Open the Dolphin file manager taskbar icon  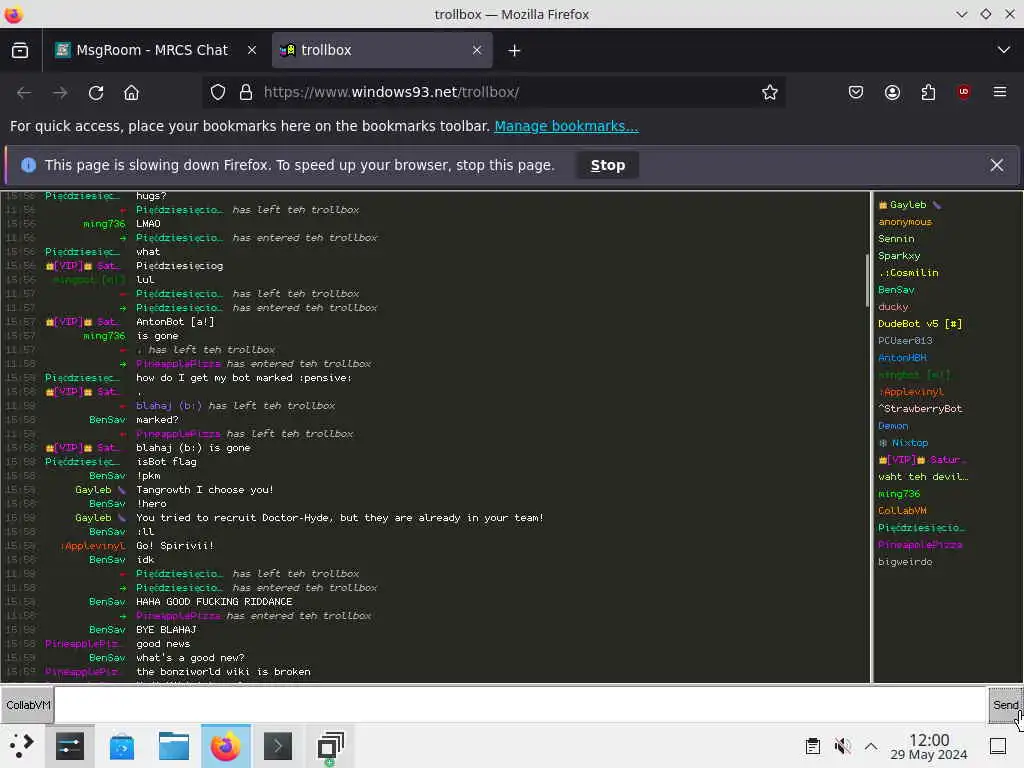point(174,746)
